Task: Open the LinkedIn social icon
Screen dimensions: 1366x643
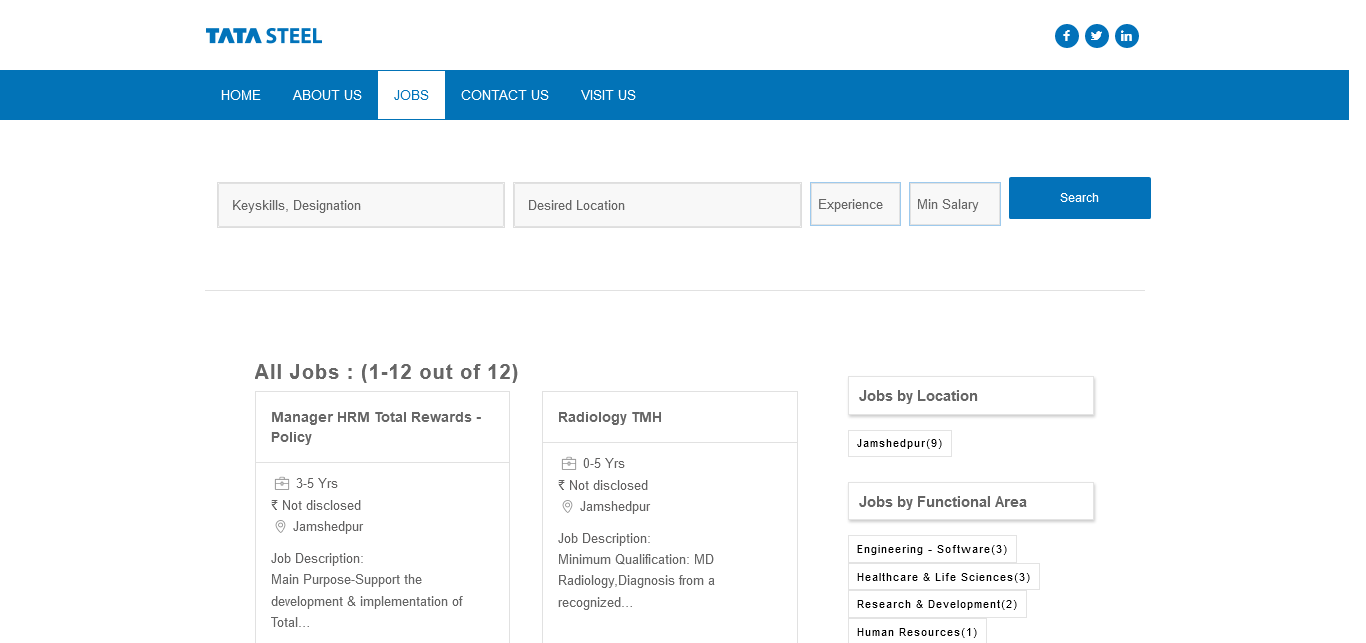Action: click(x=1127, y=36)
